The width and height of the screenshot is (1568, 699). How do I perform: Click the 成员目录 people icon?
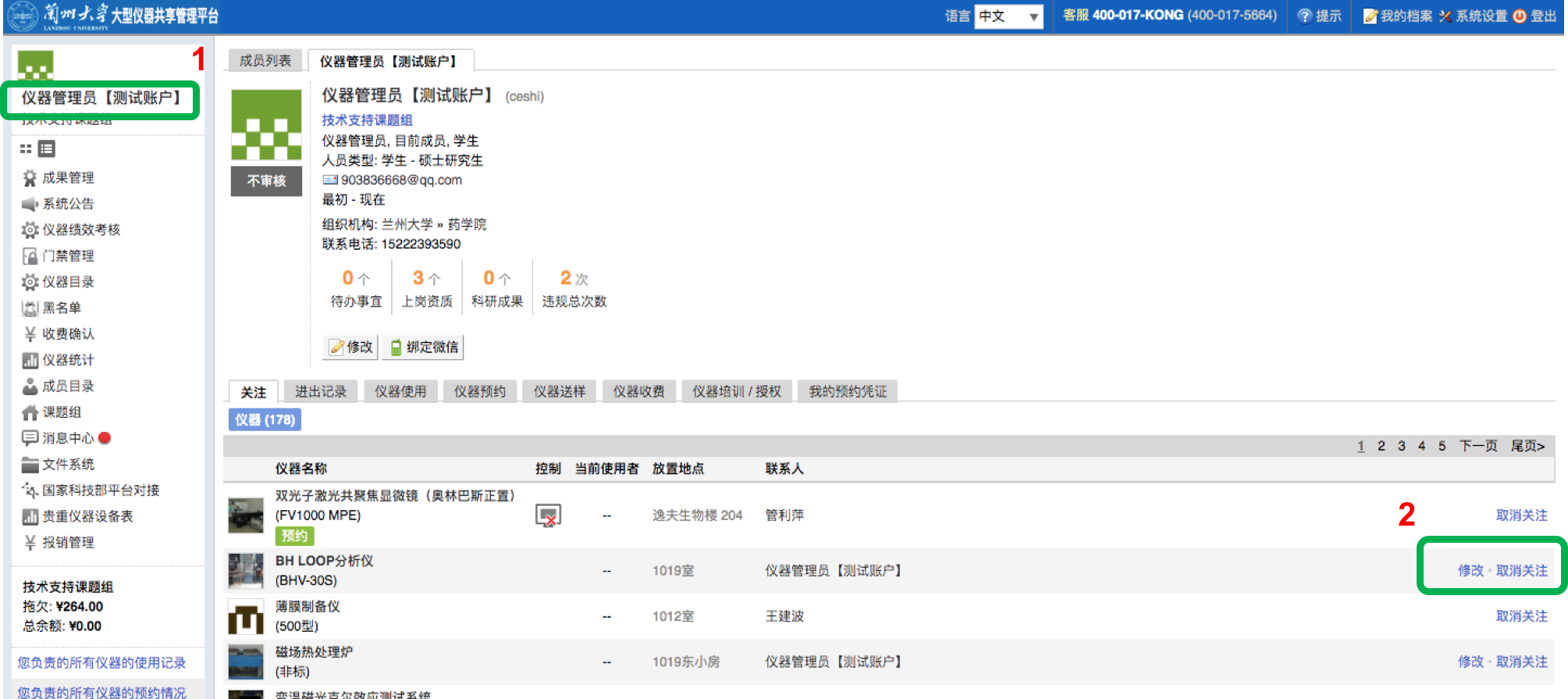30,386
